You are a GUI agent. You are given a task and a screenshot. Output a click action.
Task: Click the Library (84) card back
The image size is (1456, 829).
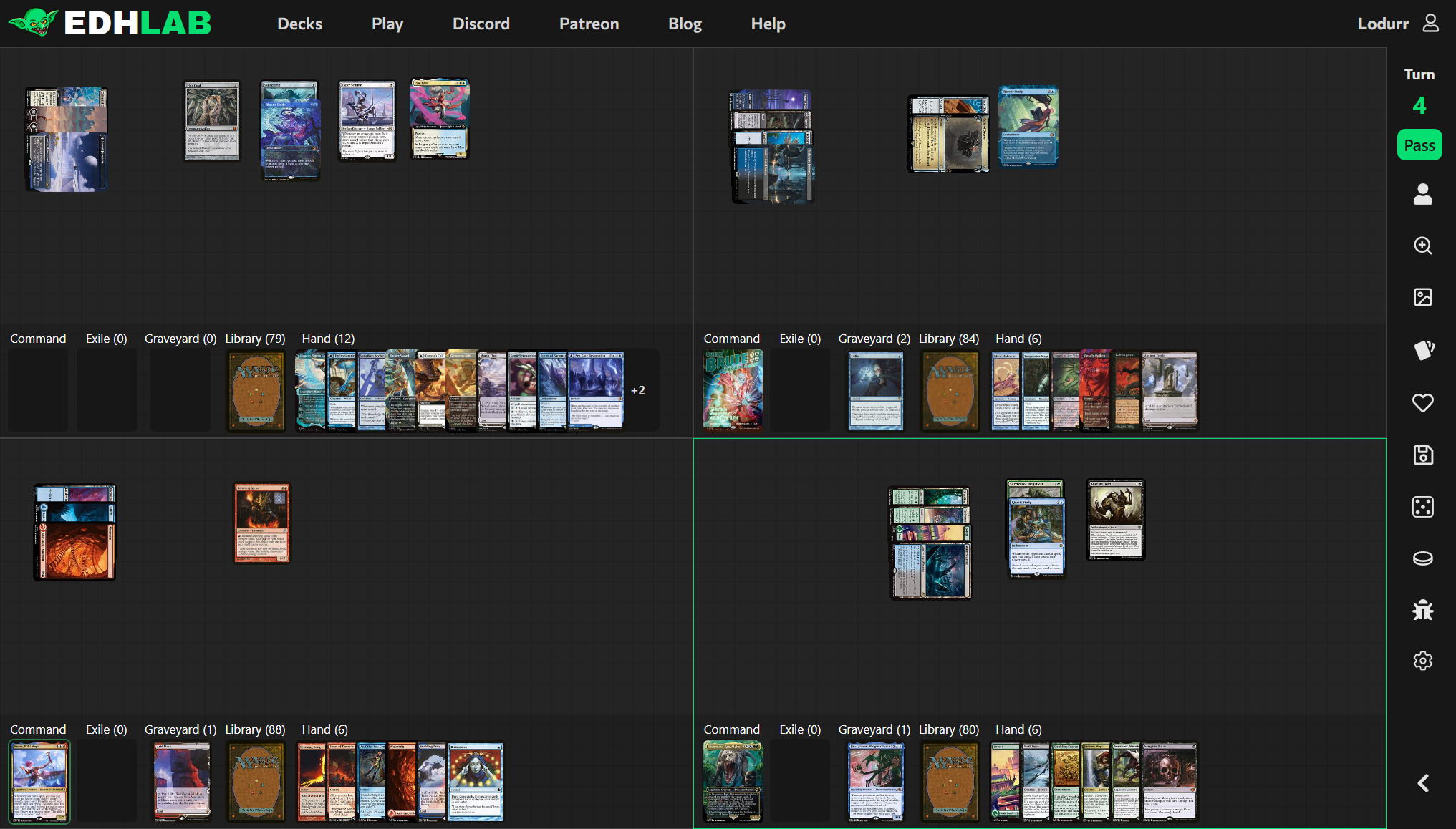tap(950, 391)
